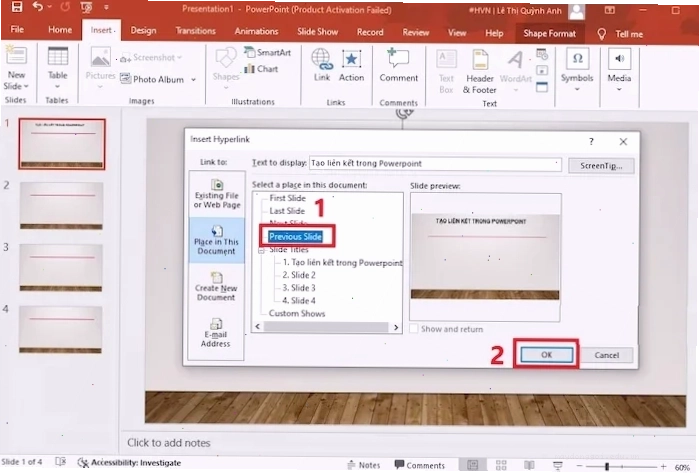Viewport: 699px width, 473px height.
Task: Click the Save icon in title bar
Action: [16, 7]
